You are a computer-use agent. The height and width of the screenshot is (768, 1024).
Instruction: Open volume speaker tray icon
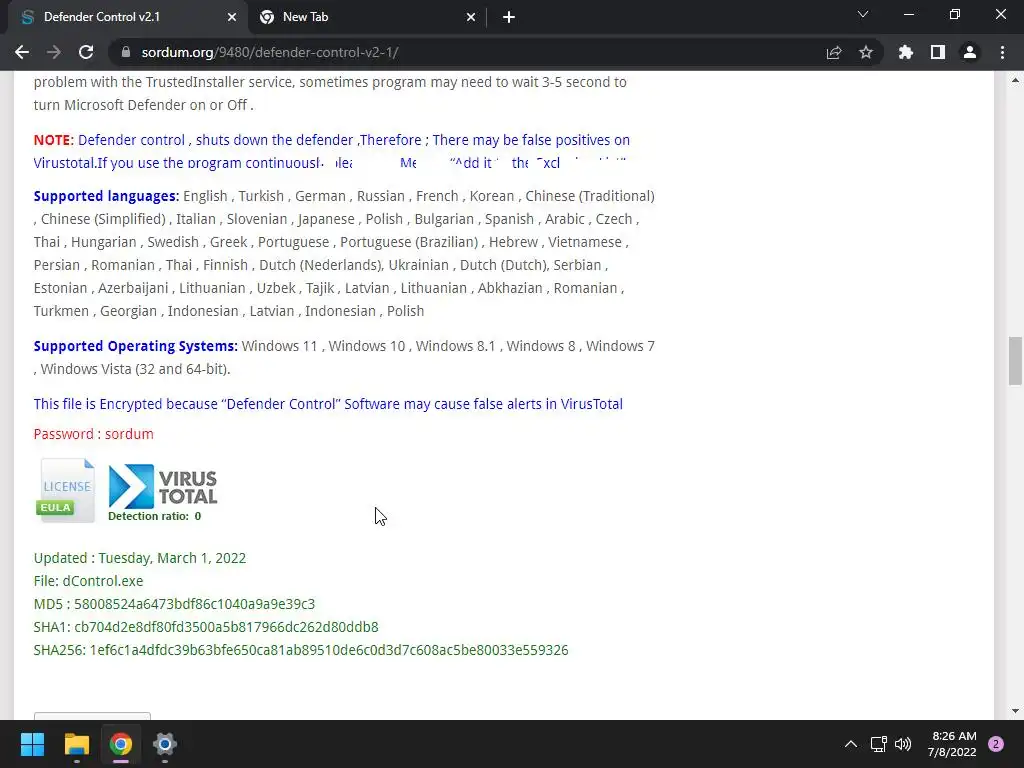pyautogui.click(x=903, y=744)
